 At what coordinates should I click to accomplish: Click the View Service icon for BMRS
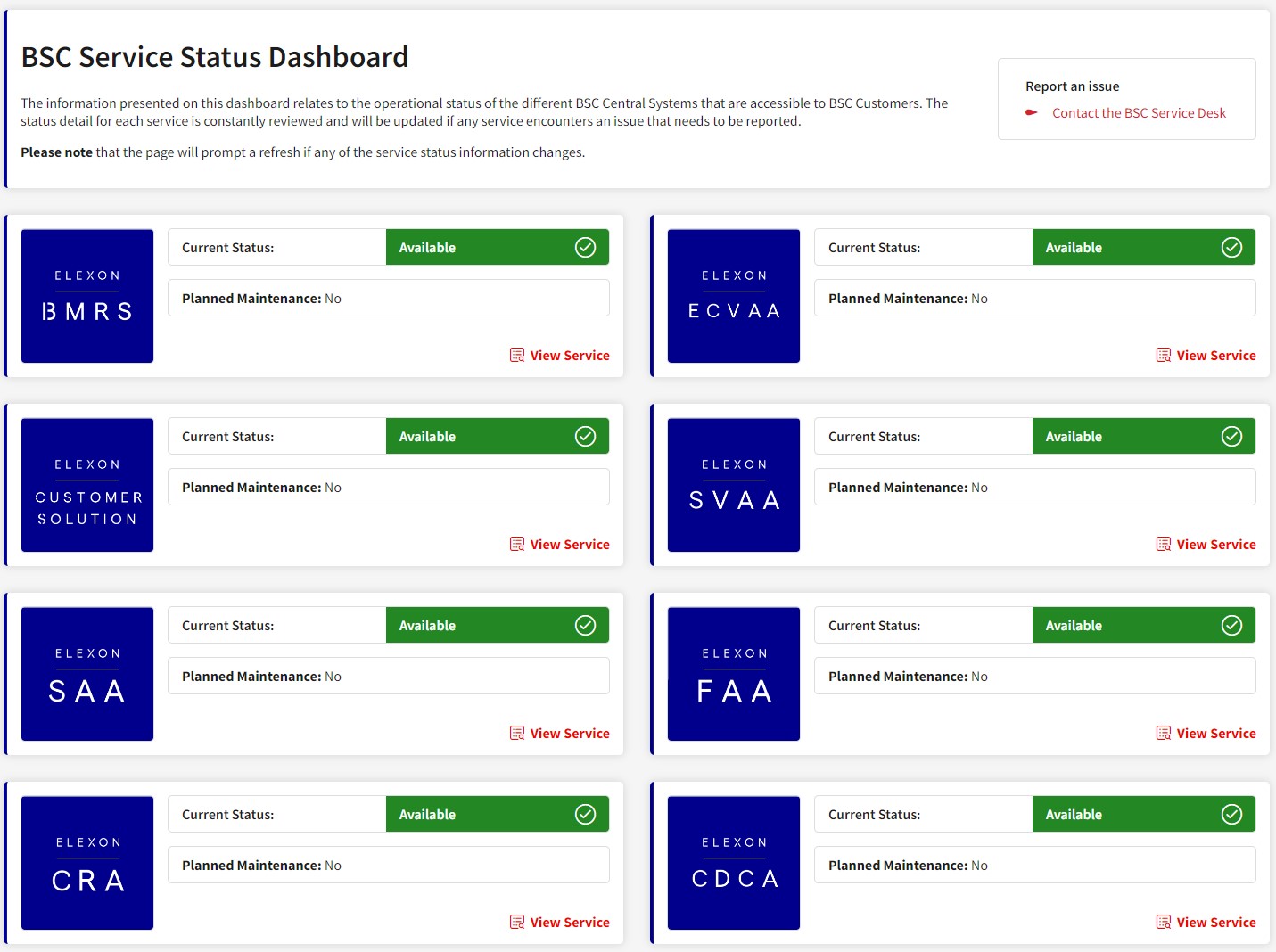[x=517, y=355]
